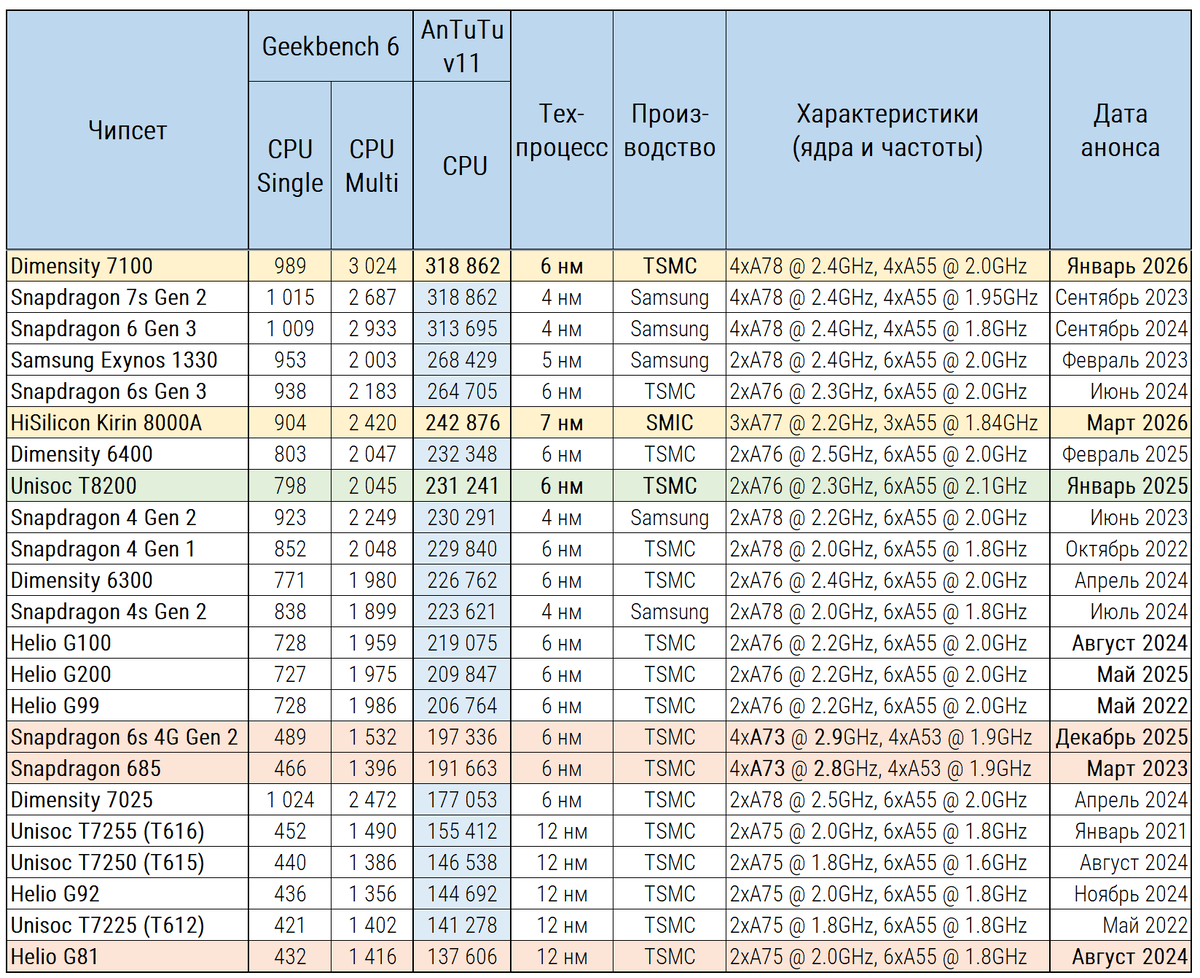Click the multi-core score "2 420"

click(x=371, y=423)
